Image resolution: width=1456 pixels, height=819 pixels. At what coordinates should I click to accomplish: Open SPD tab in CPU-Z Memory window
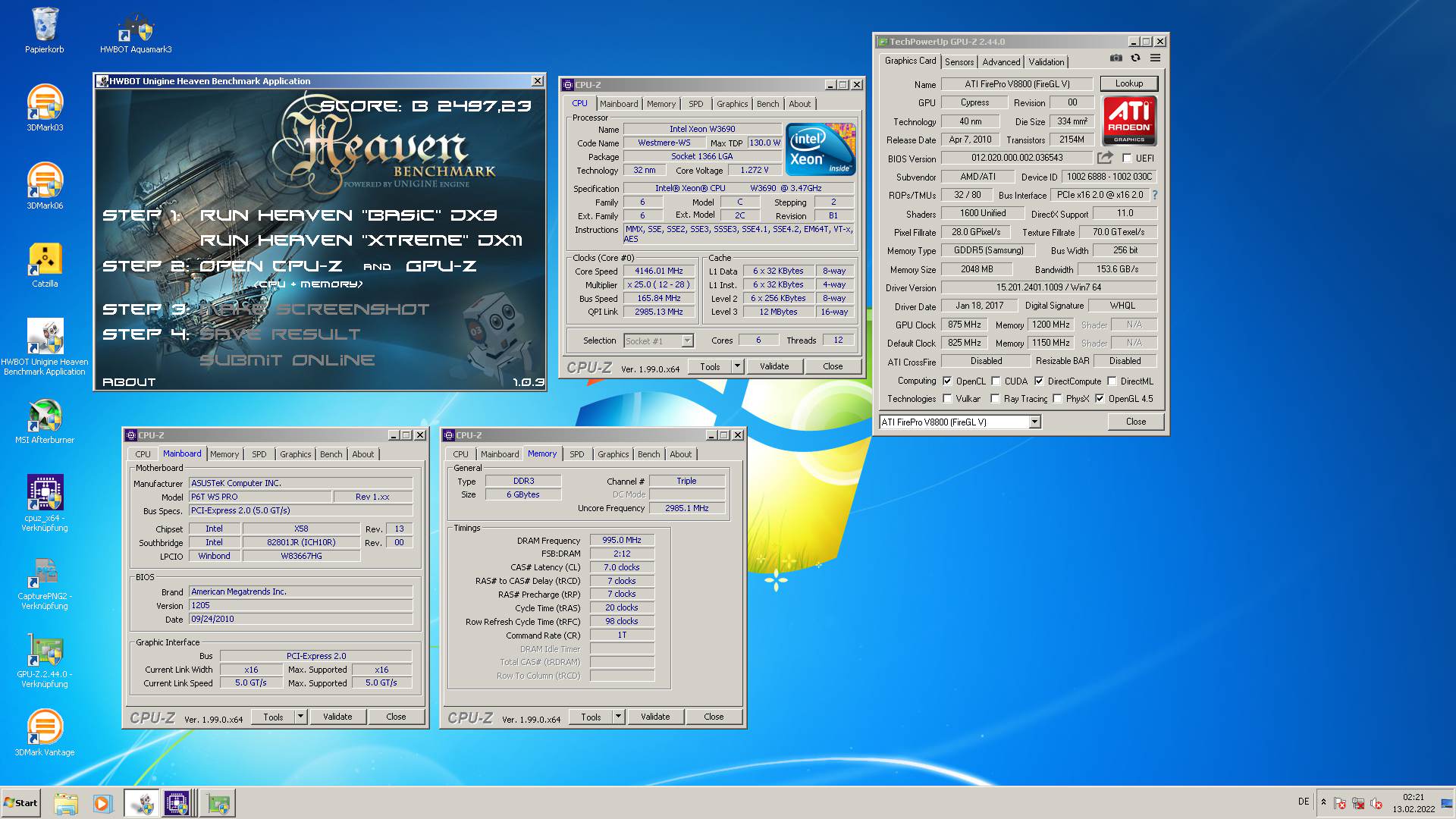pyautogui.click(x=576, y=454)
